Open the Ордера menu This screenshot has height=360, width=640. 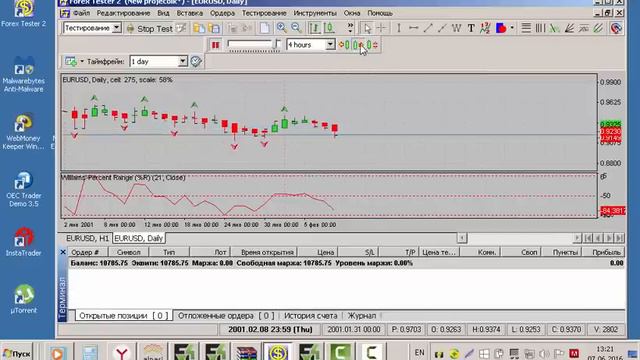[222, 13]
